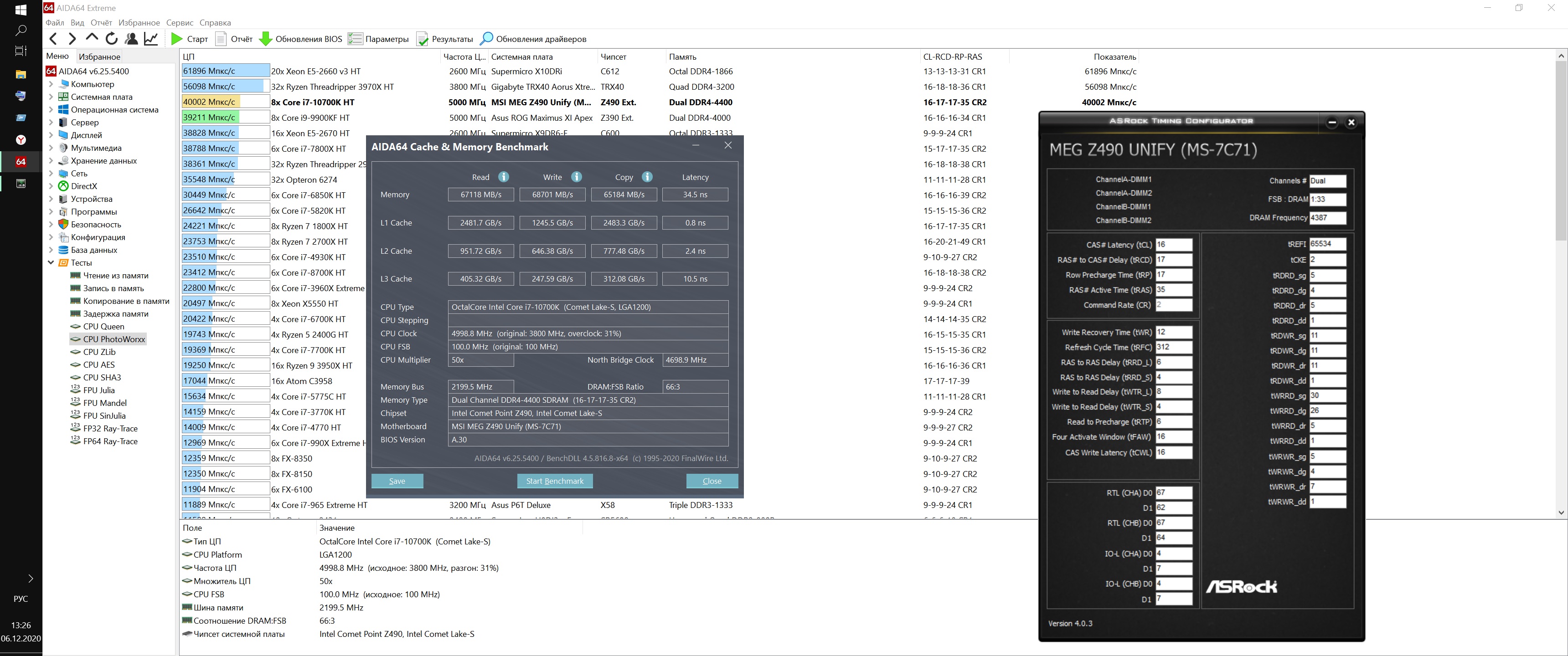
Task: Open the BIOS updates download icon
Action: point(265,39)
